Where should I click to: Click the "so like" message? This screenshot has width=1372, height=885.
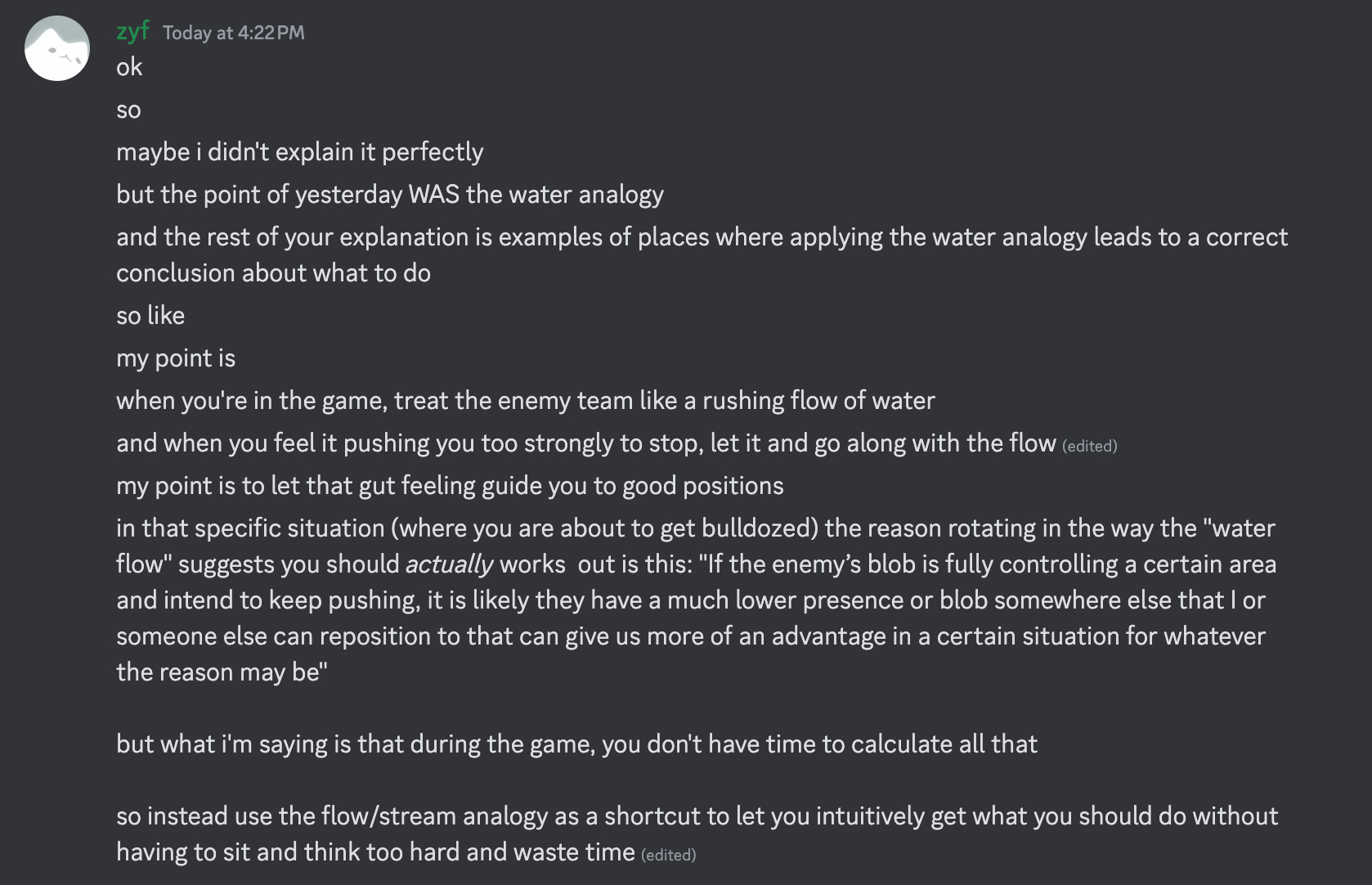(x=150, y=316)
